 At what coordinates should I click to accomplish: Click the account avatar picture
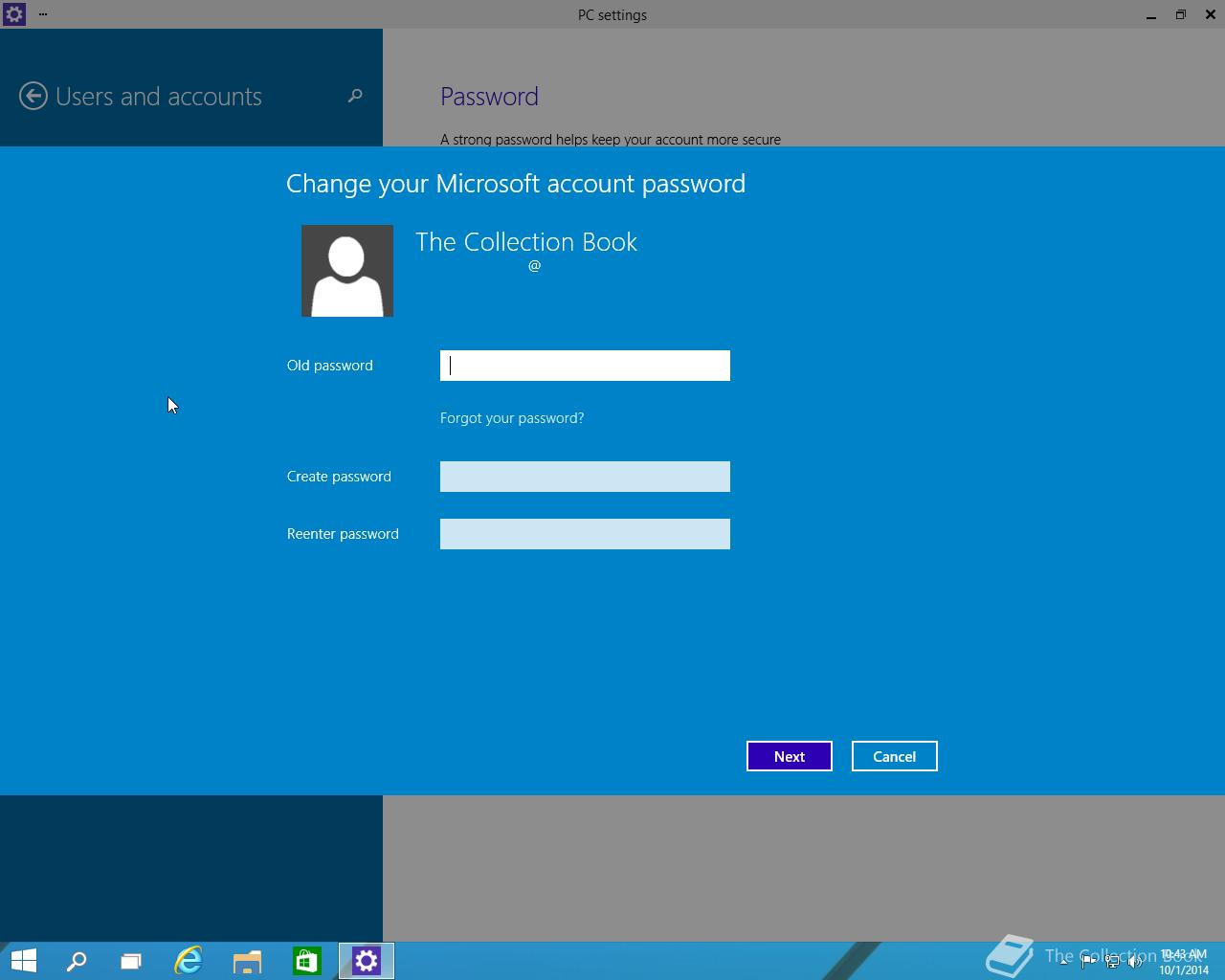click(347, 271)
